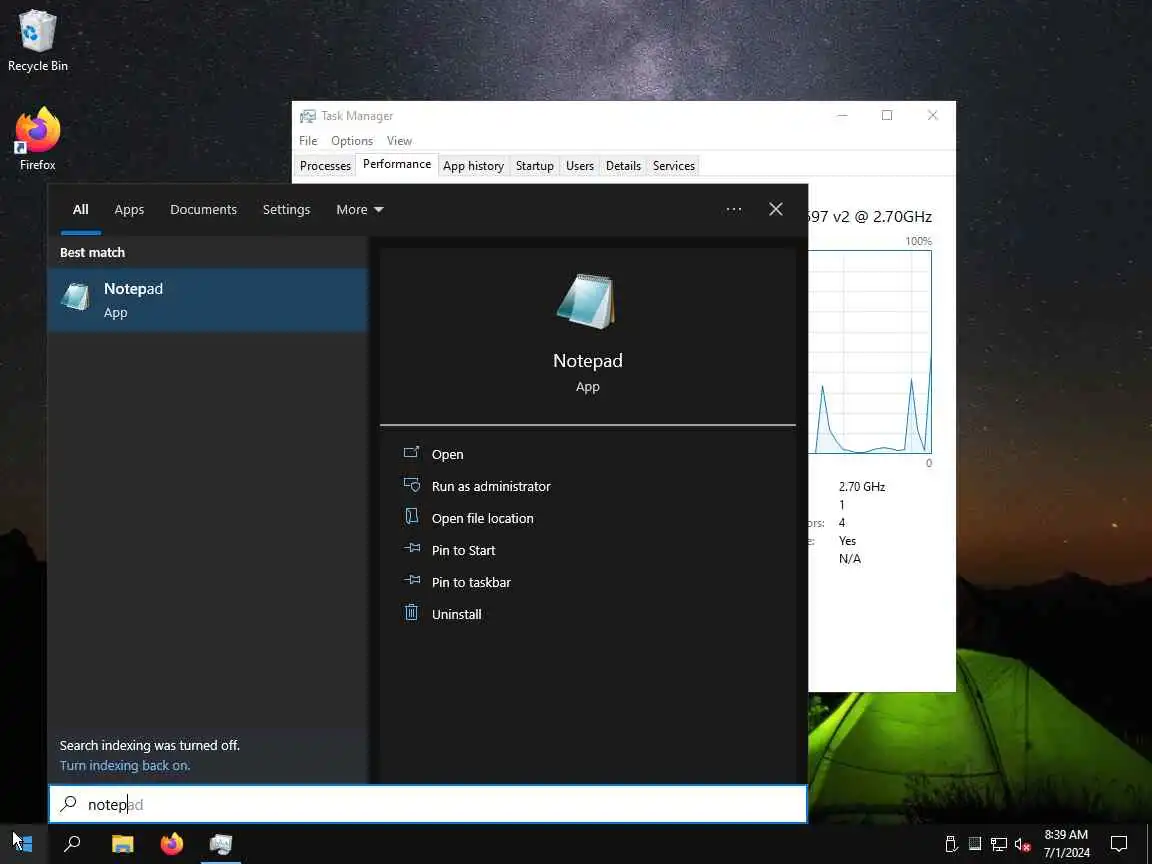The width and height of the screenshot is (1152, 864).
Task: Click the Run as administrator shield icon
Action: (411, 486)
